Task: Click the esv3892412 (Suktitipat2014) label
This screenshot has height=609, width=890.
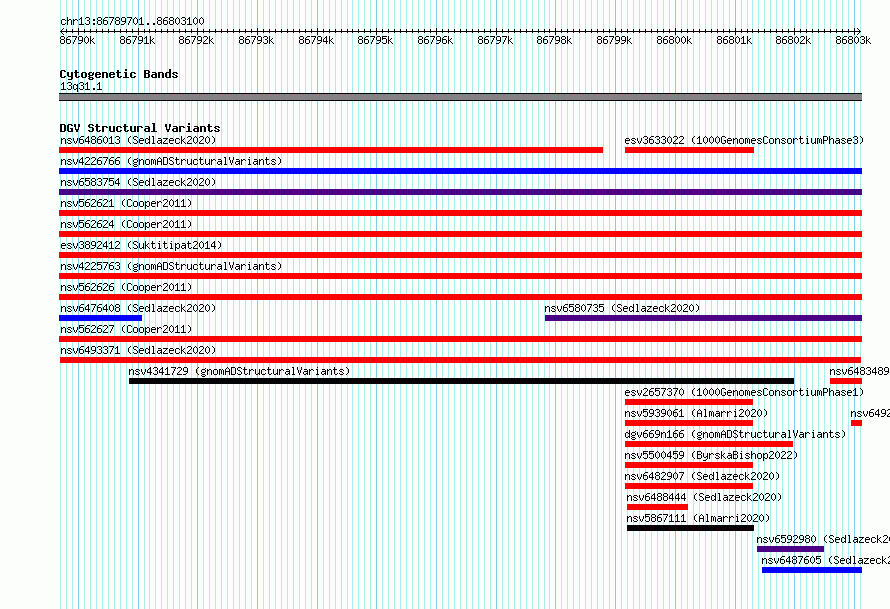Action: click(141, 245)
